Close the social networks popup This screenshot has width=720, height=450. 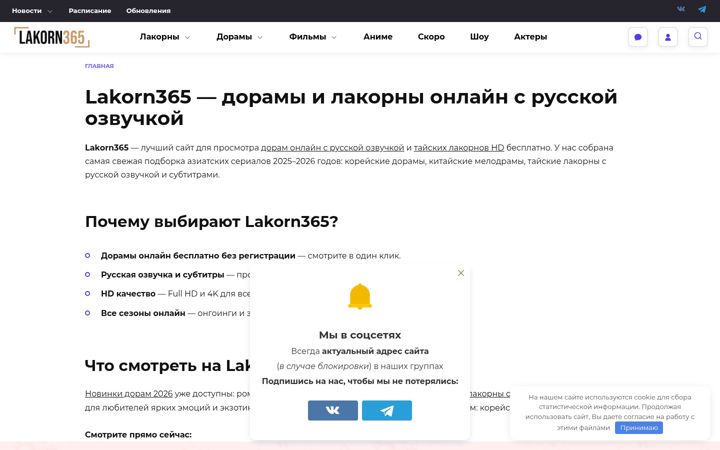pyautogui.click(x=461, y=273)
